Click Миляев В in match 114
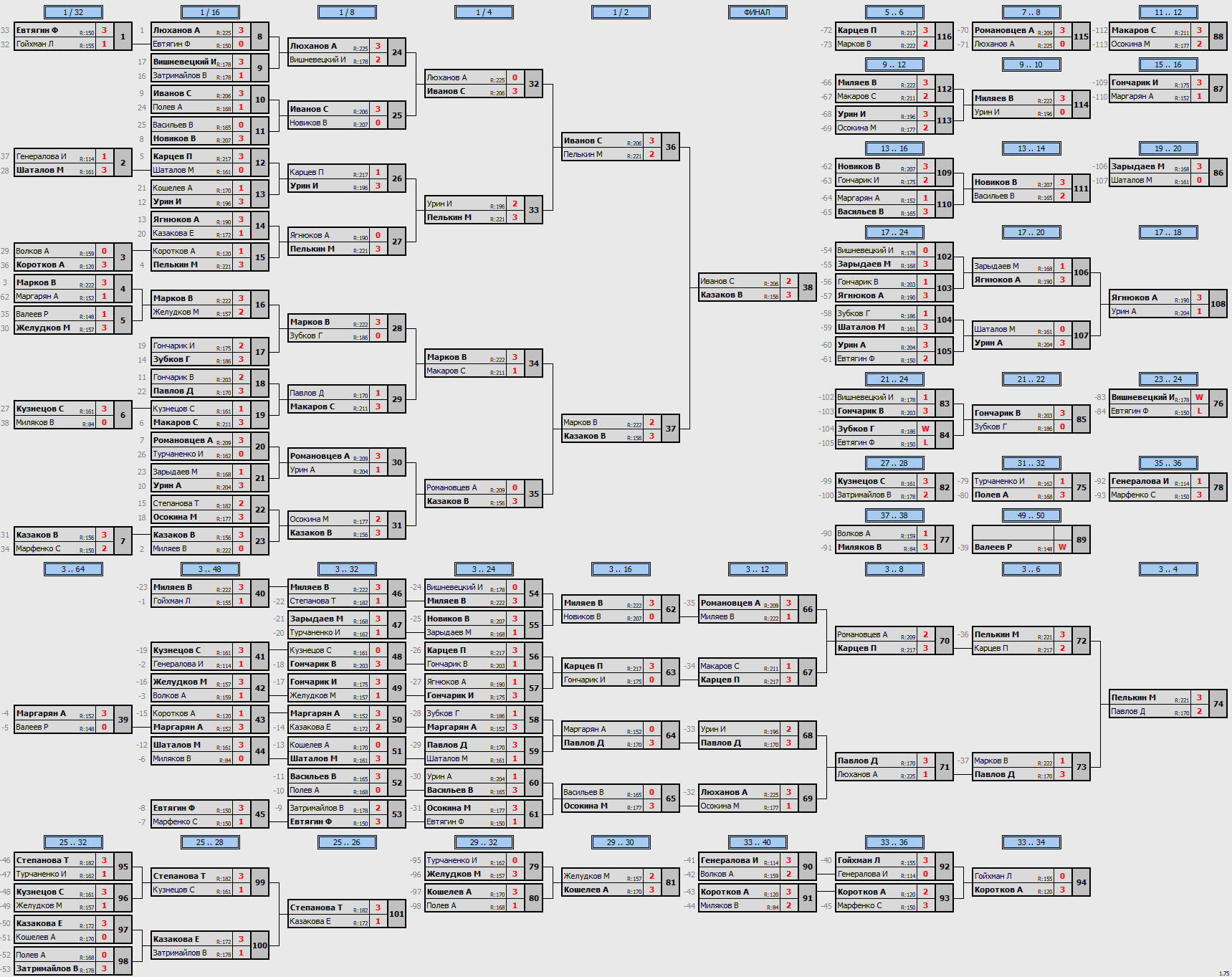This screenshot has width=1232, height=977. [x=994, y=98]
